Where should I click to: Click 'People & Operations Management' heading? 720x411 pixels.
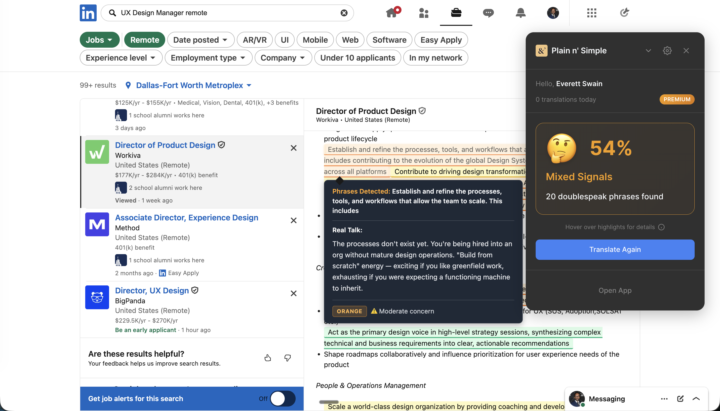[371, 386]
